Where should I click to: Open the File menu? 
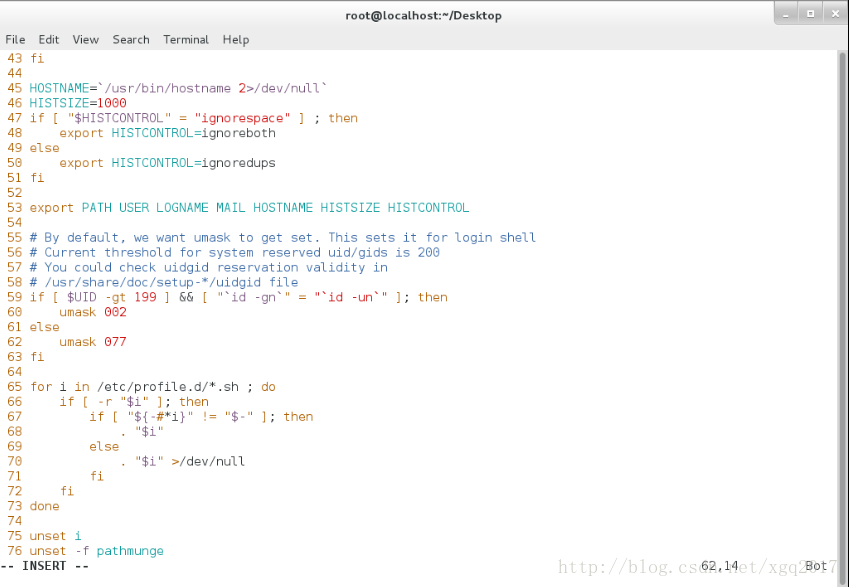15,40
